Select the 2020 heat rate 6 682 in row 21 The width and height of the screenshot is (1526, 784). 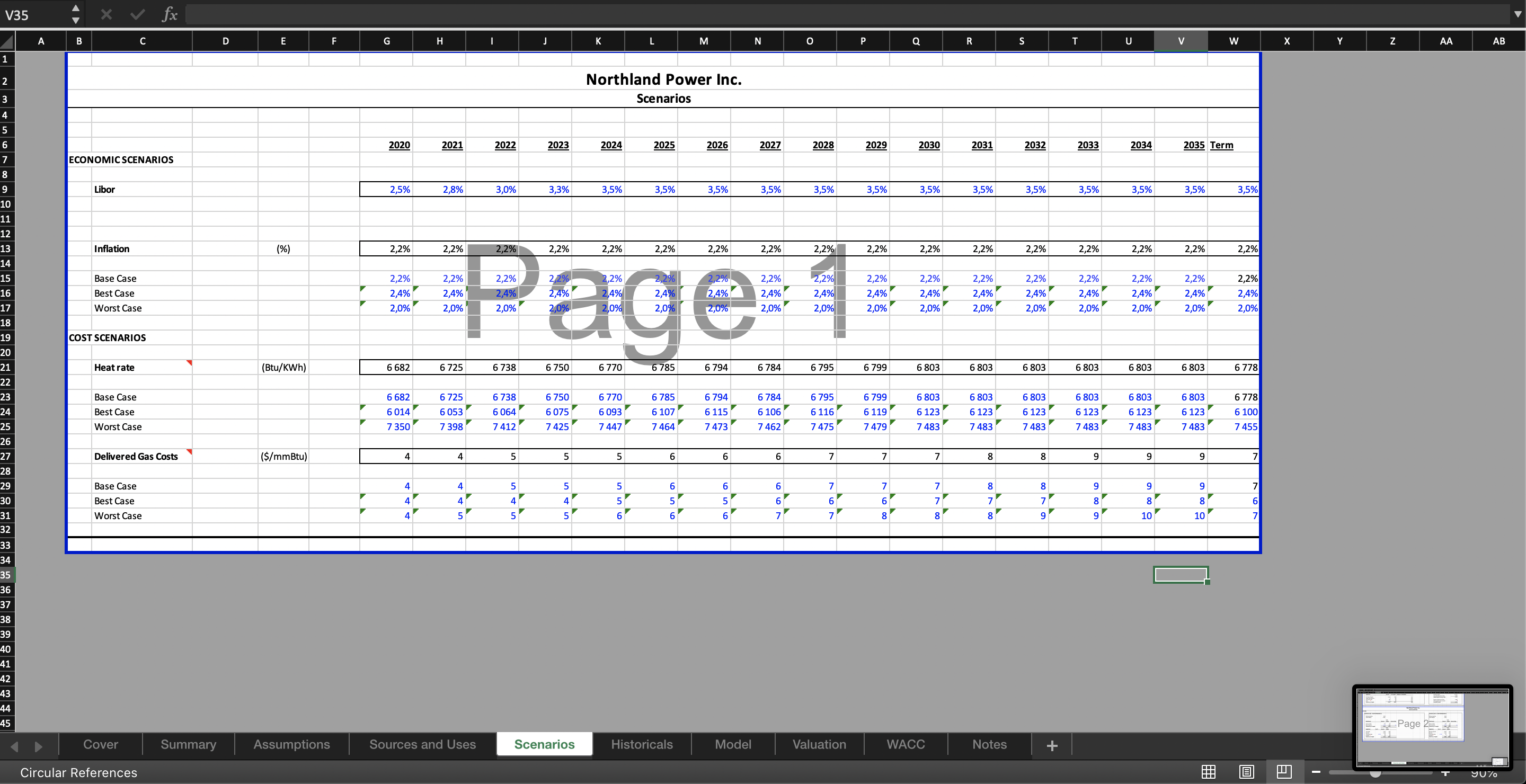pos(386,367)
